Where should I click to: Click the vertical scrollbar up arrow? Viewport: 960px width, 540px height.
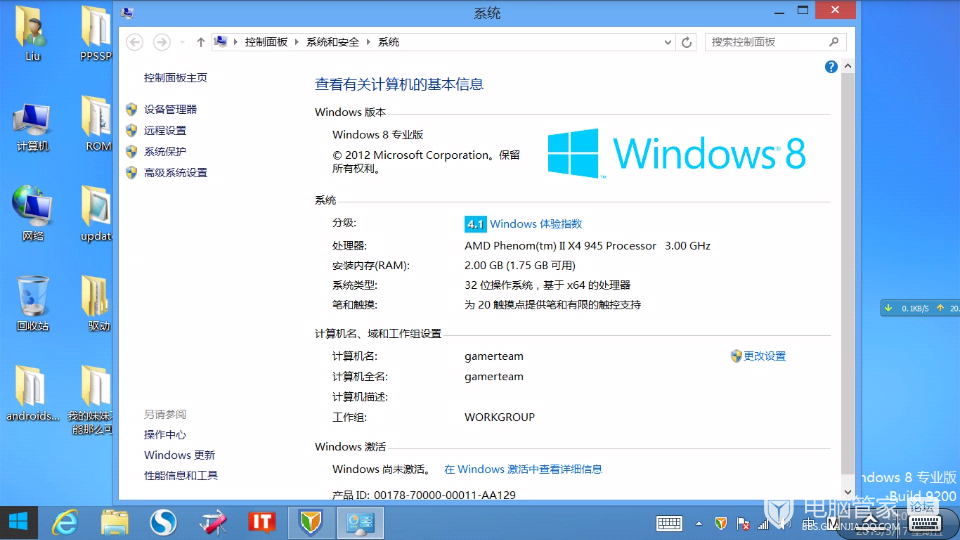847,66
